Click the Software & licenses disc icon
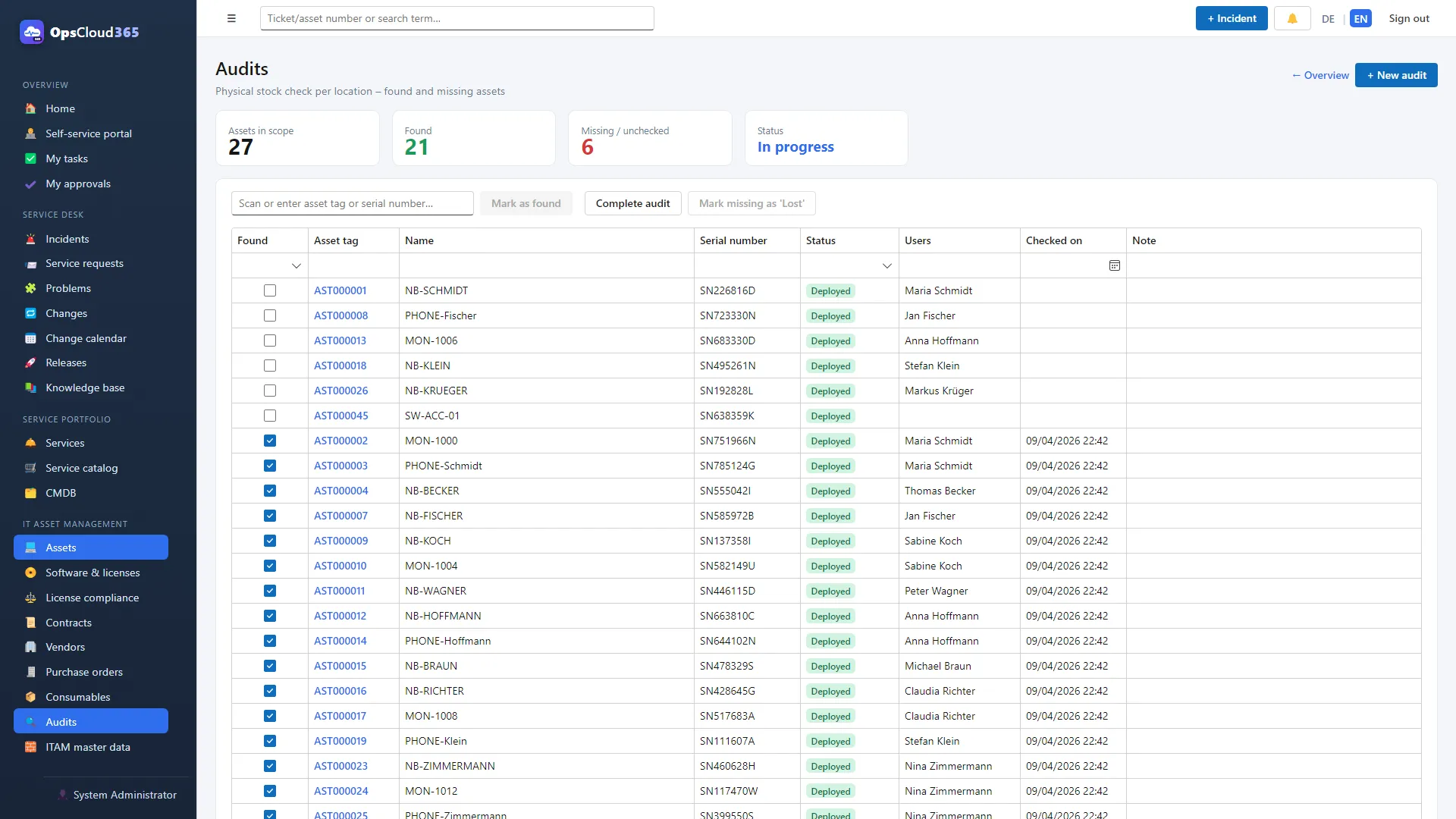Image resolution: width=1456 pixels, height=819 pixels. tap(30, 573)
